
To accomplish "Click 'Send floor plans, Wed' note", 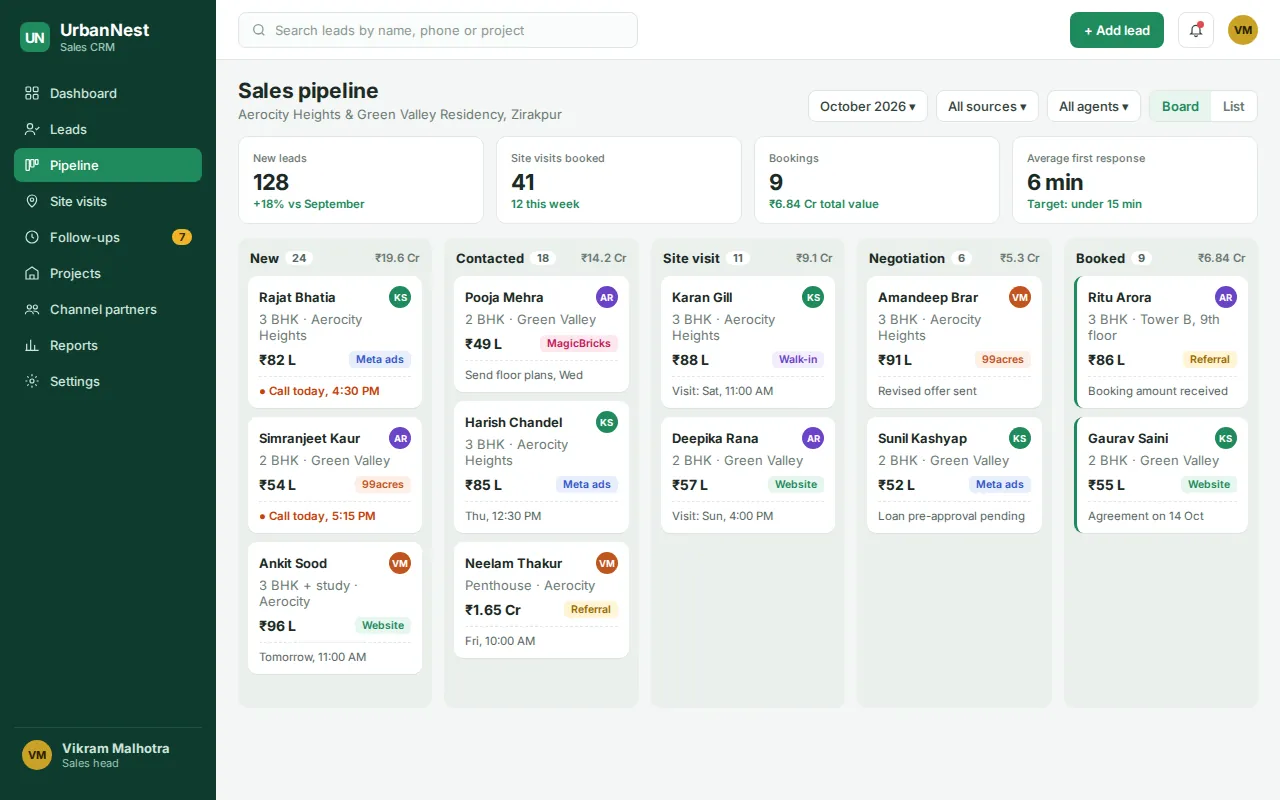I will 524,375.
